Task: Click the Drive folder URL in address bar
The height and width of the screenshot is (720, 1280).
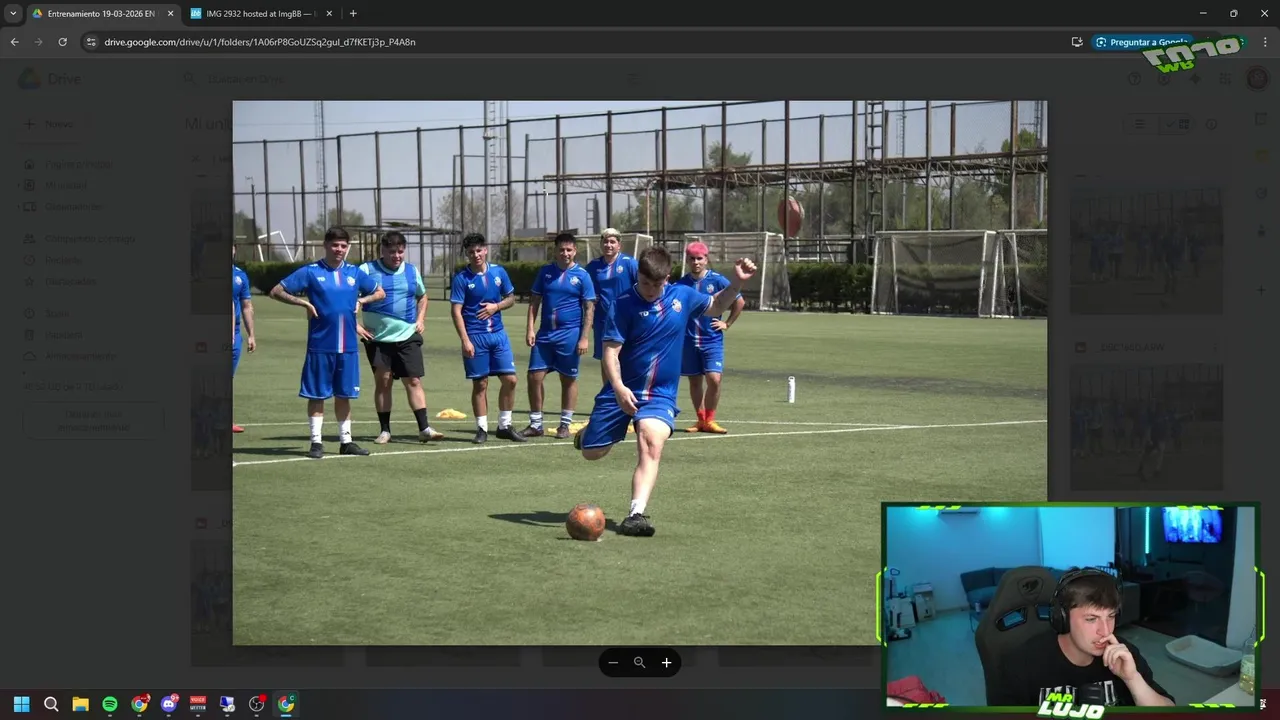Action: pyautogui.click(x=260, y=42)
